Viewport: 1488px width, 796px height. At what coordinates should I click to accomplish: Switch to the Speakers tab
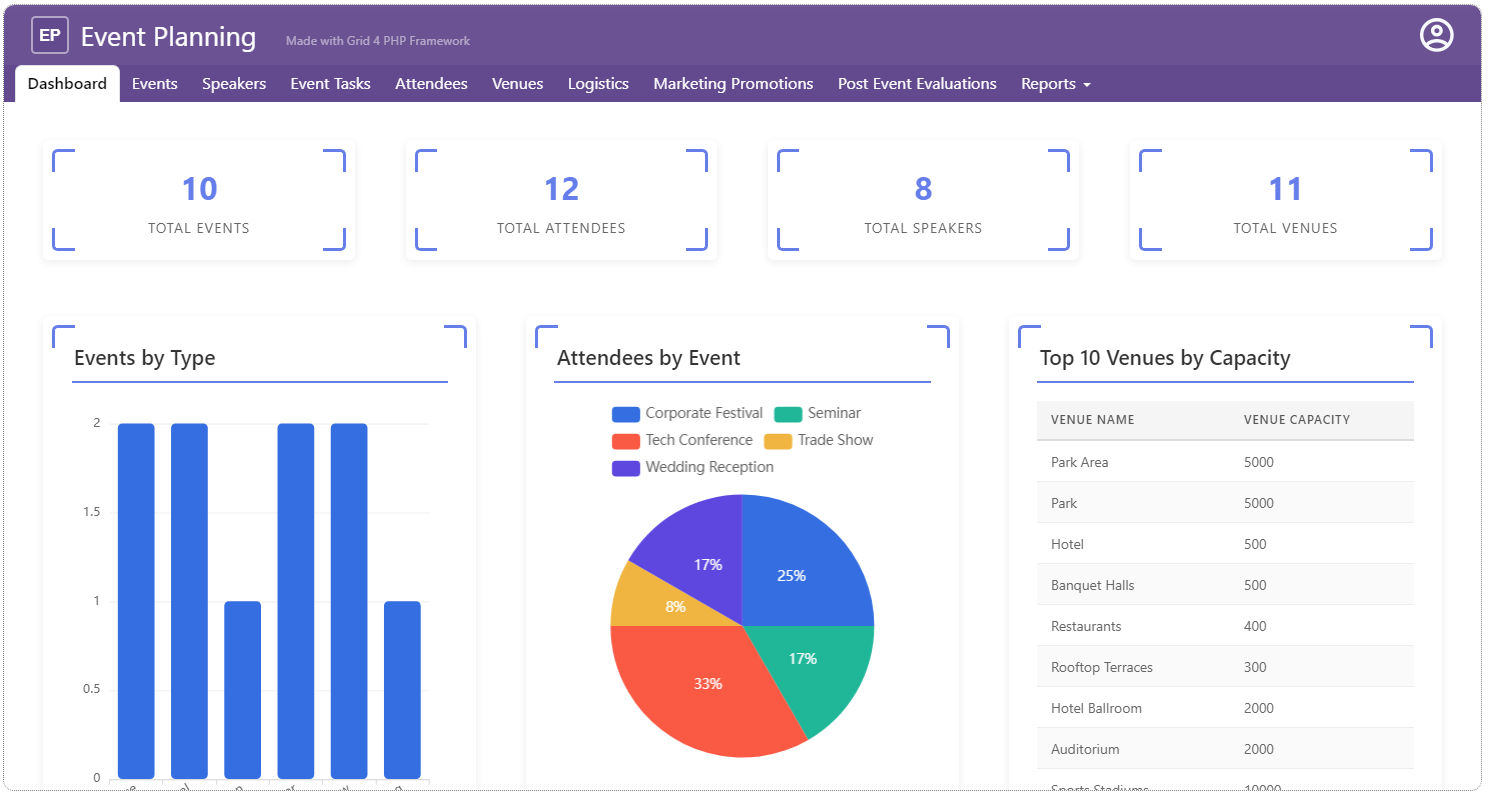234,84
